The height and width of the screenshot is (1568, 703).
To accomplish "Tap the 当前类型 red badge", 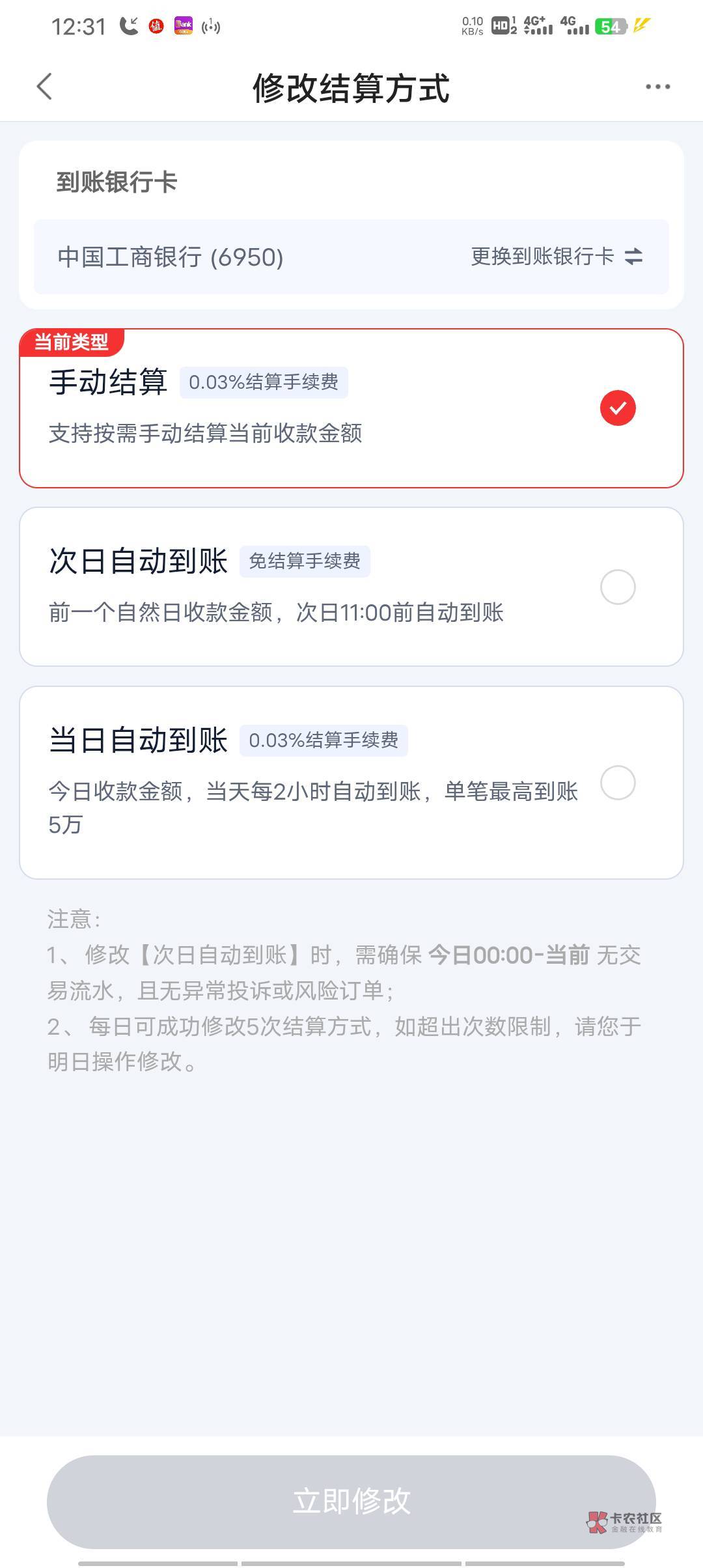I will [x=72, y=342].
